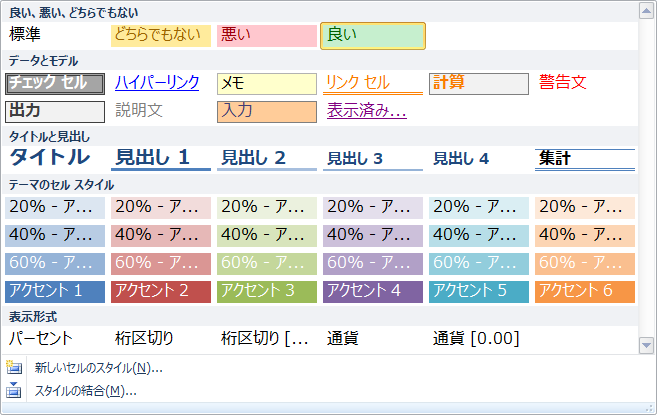657x415 pixels.
Task: Choose the メモ cell style
Action: tap(267, 83)
